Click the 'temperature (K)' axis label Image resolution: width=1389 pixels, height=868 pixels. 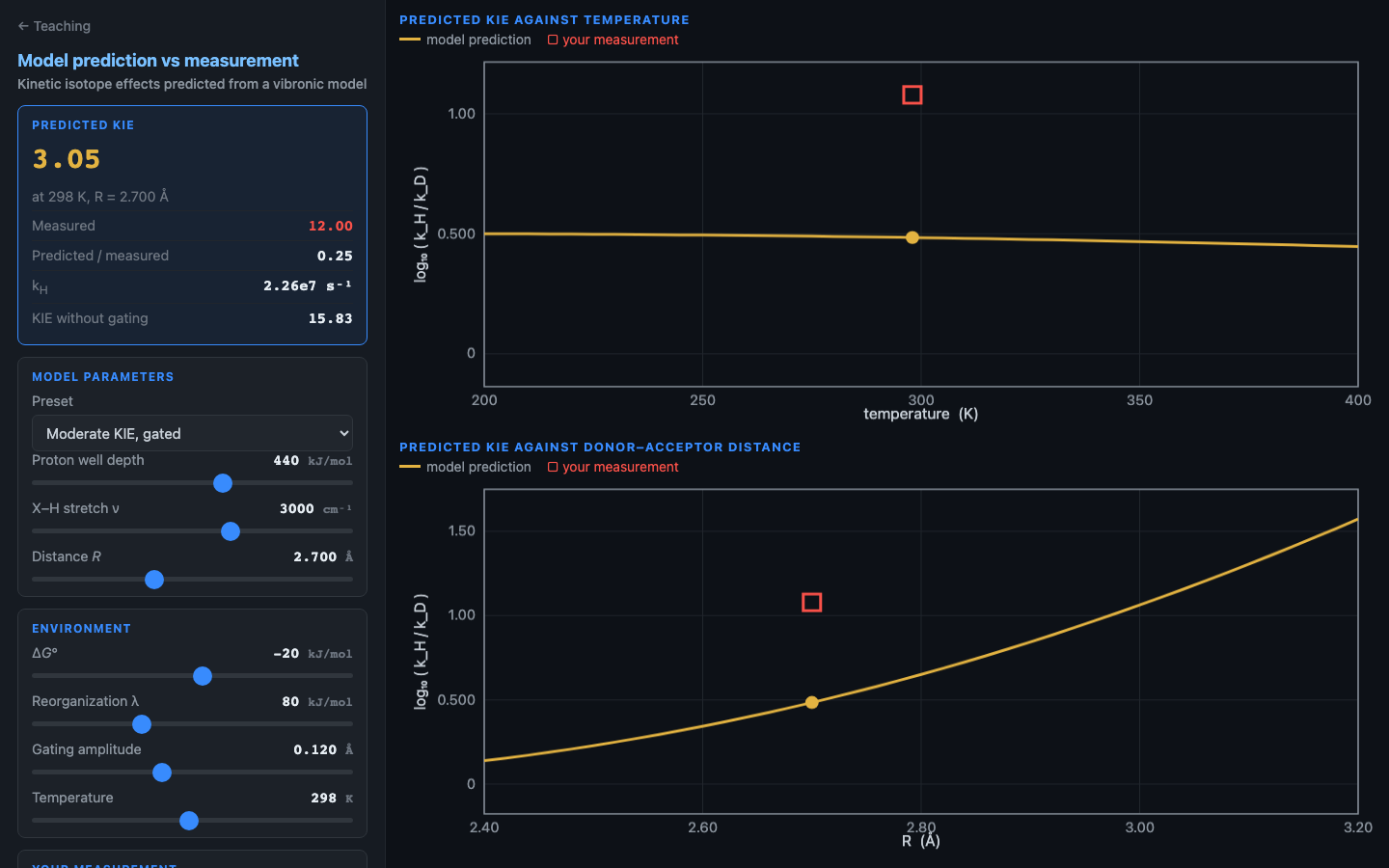[921, 414]
